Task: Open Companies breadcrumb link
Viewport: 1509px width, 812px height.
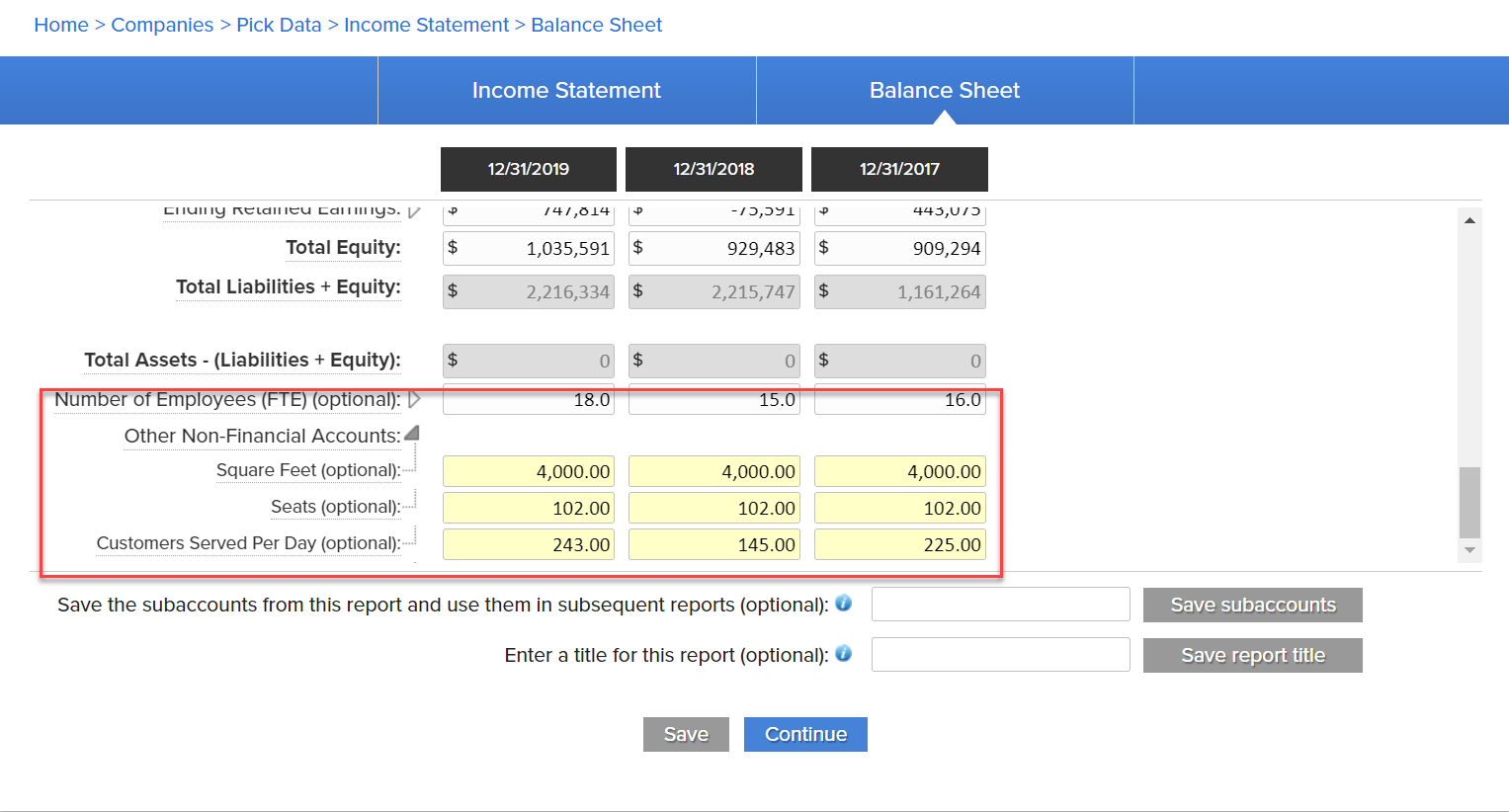Action: [162, 25]
